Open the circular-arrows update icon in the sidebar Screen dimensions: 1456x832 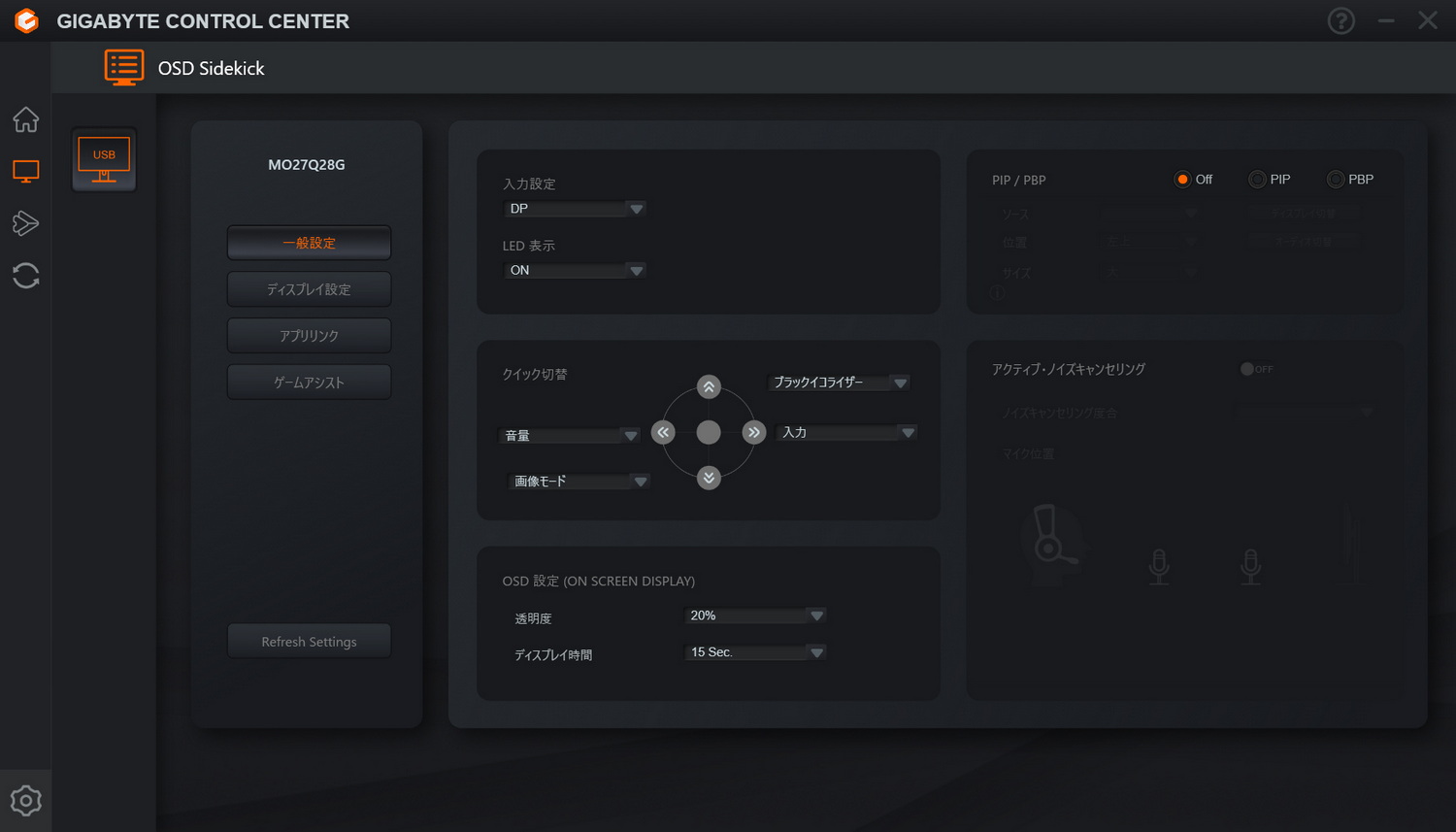[x=26, y=276]
